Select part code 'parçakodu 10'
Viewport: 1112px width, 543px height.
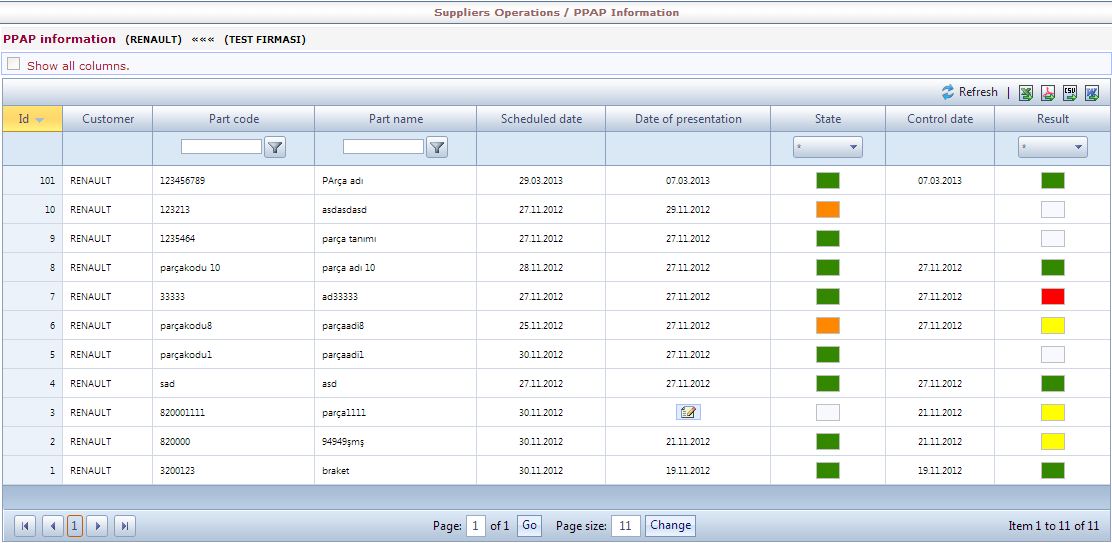click(190, 268)
